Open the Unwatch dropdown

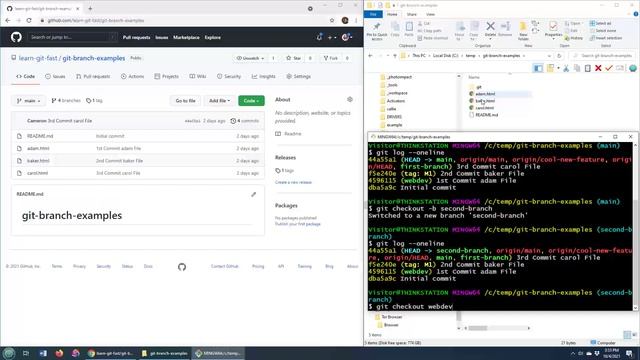(x=250, y=58)
